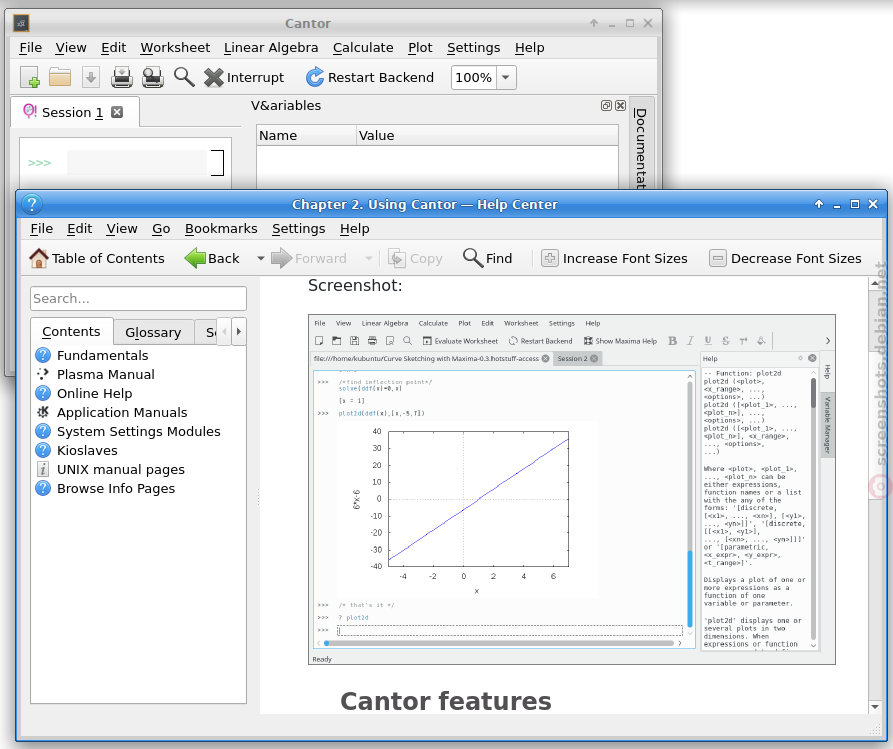Switch to the Glossary tab

pyautogui.click(x=153, y=332)
